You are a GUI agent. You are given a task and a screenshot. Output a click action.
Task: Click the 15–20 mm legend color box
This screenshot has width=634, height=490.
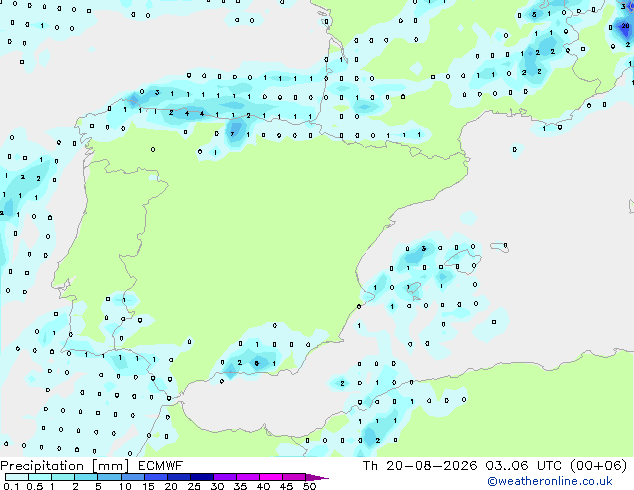(x=156, y=477)
